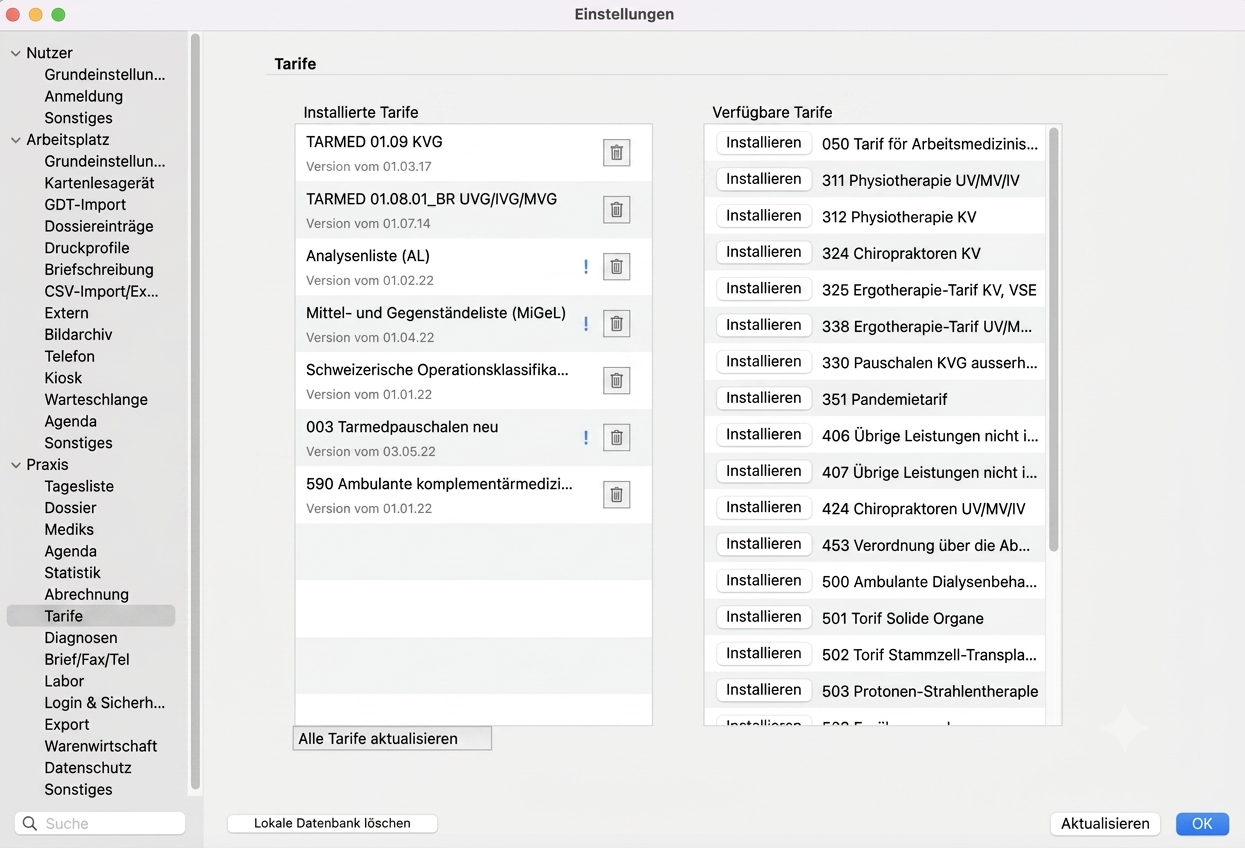Delete 590 Ambulante komplementärmedizin tariff

(x=617, y=495)
